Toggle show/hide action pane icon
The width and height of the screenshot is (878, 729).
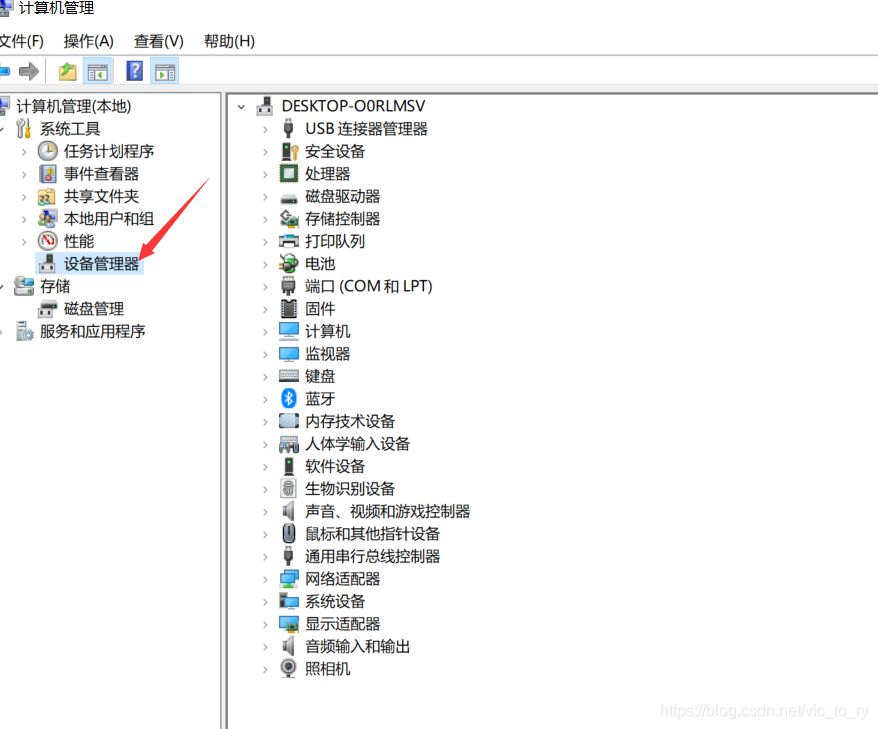(x=165, y=71)
